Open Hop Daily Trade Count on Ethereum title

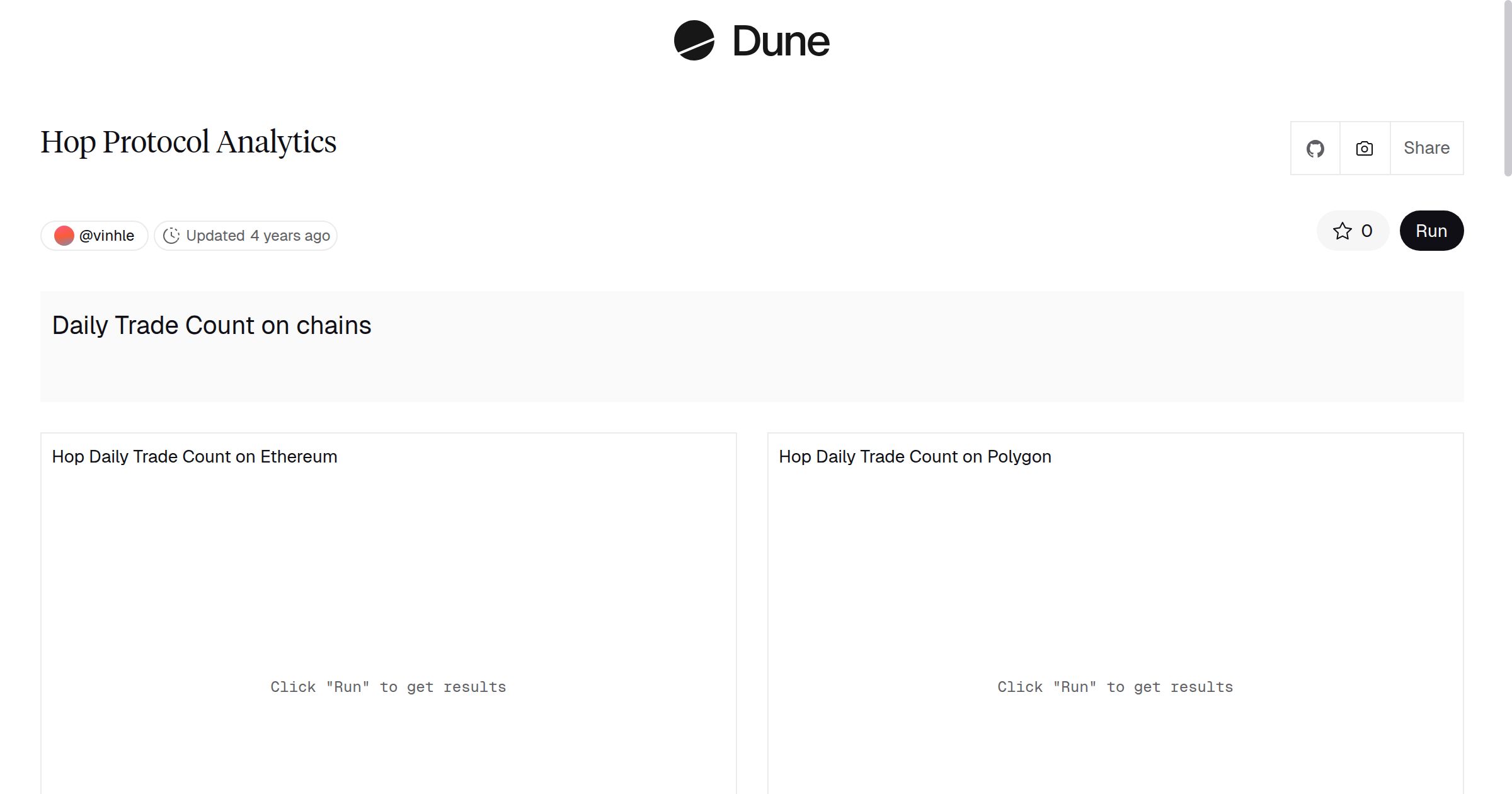pos(195,457)
